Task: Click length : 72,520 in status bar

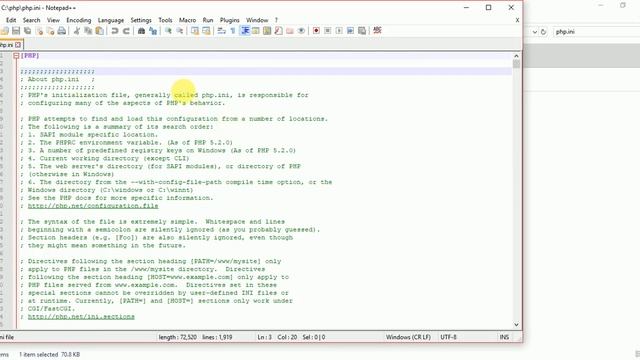Action: click(x=178, y=337)
